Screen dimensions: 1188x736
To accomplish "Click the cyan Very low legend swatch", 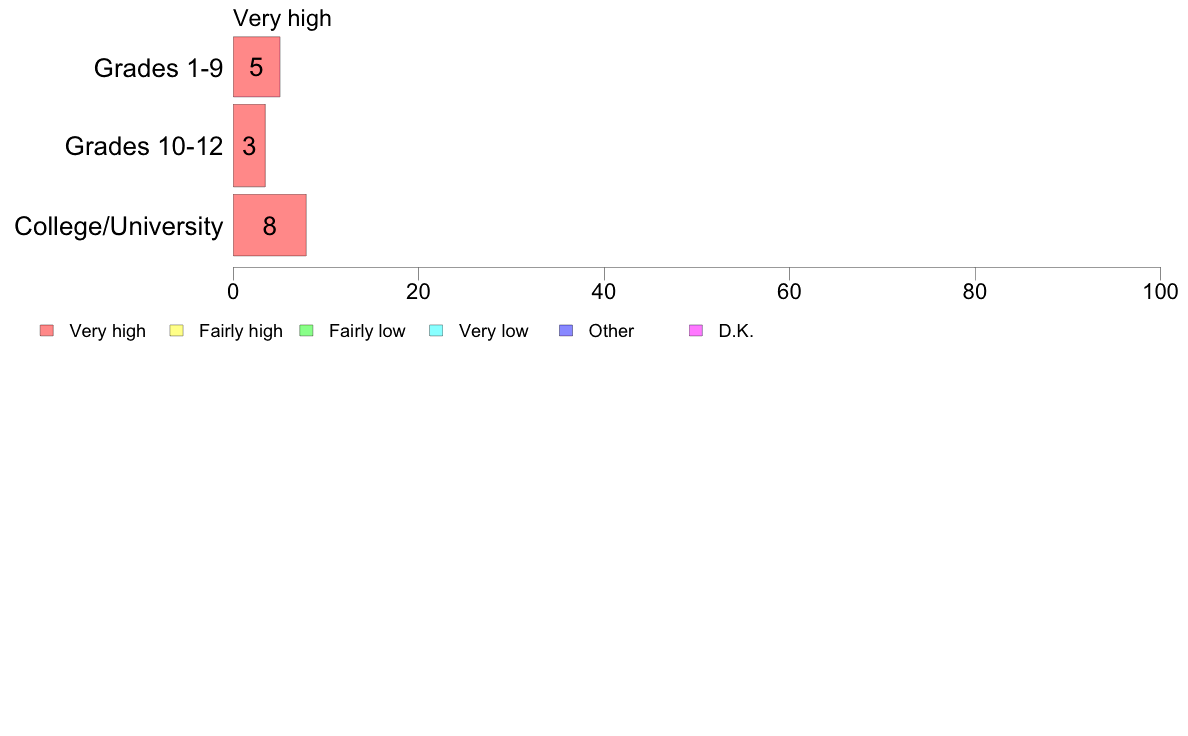I will point(436,330).
